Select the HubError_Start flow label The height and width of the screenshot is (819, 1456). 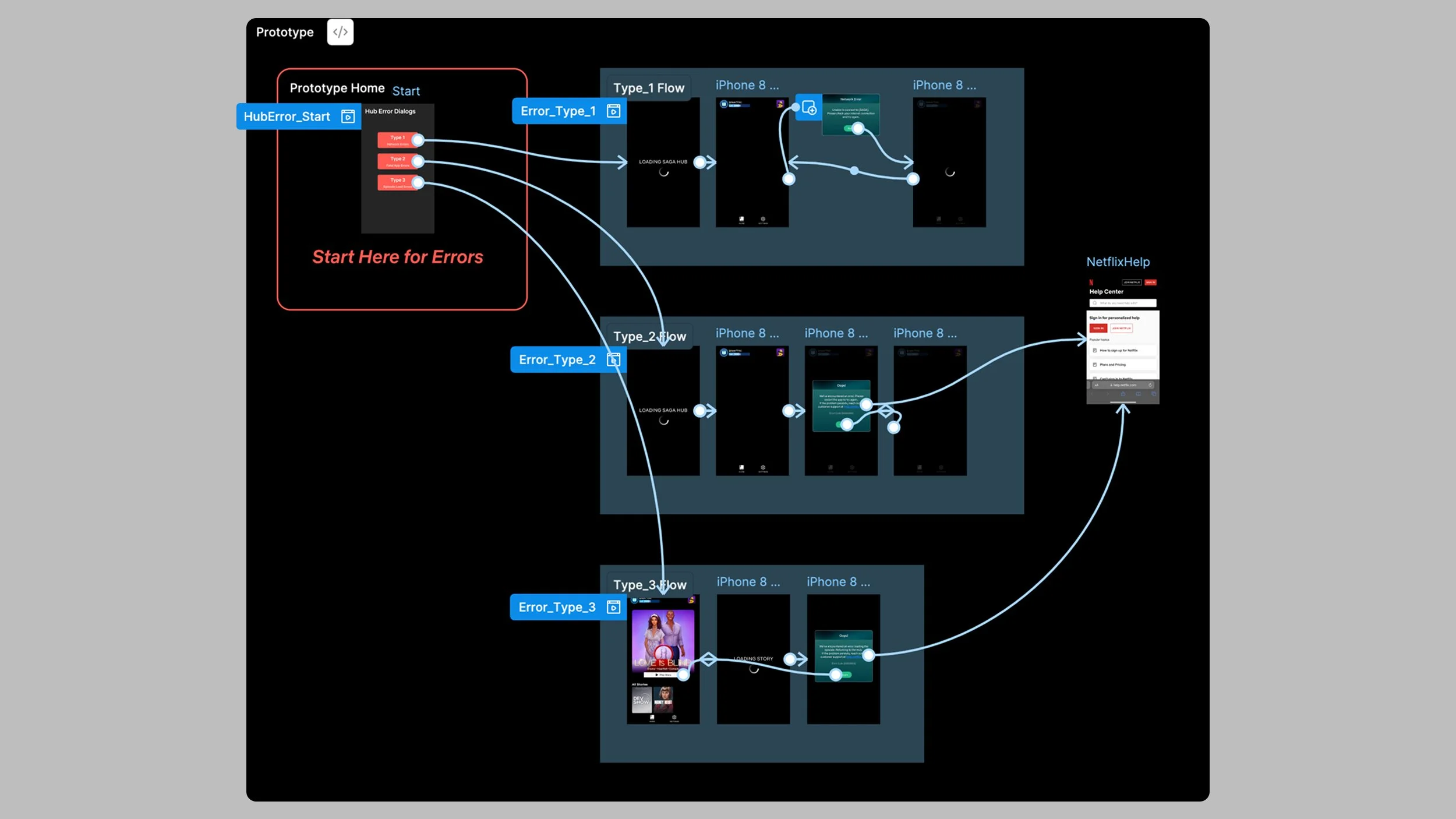point(287,117)
